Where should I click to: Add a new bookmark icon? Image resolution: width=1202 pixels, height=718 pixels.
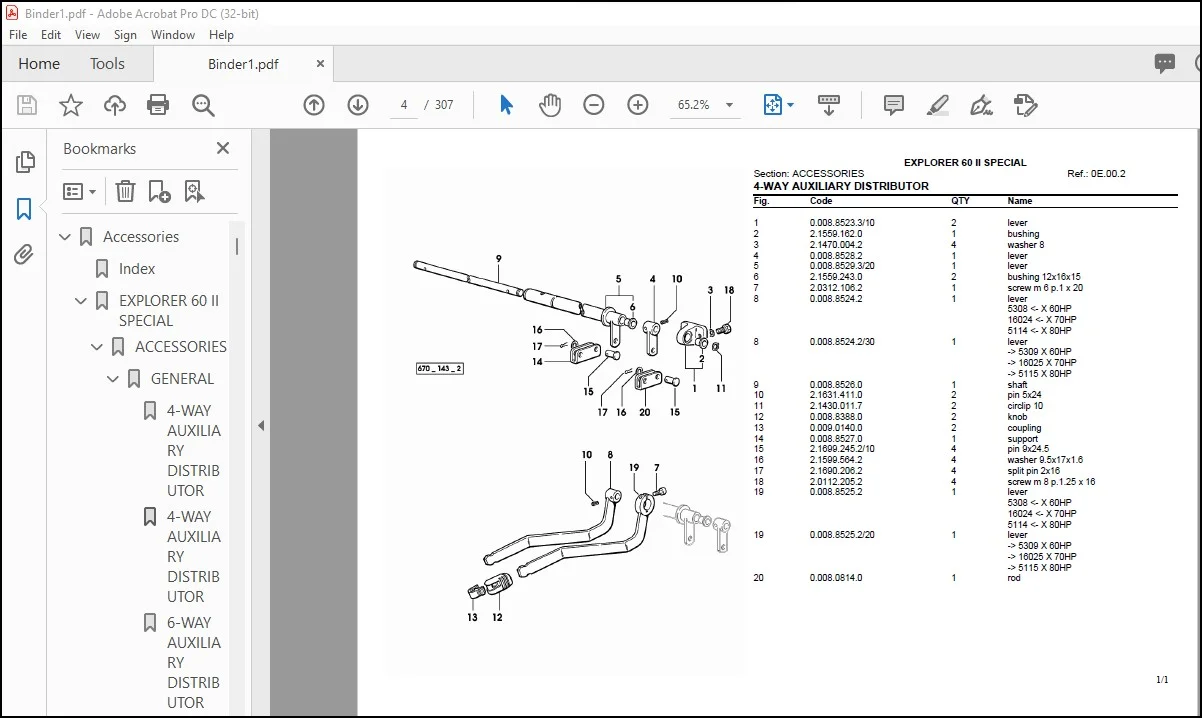[159, 191]
